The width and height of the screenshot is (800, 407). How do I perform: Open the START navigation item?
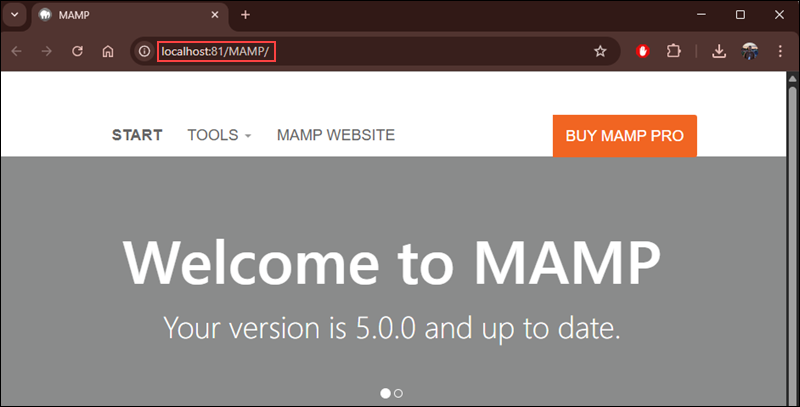137,135
